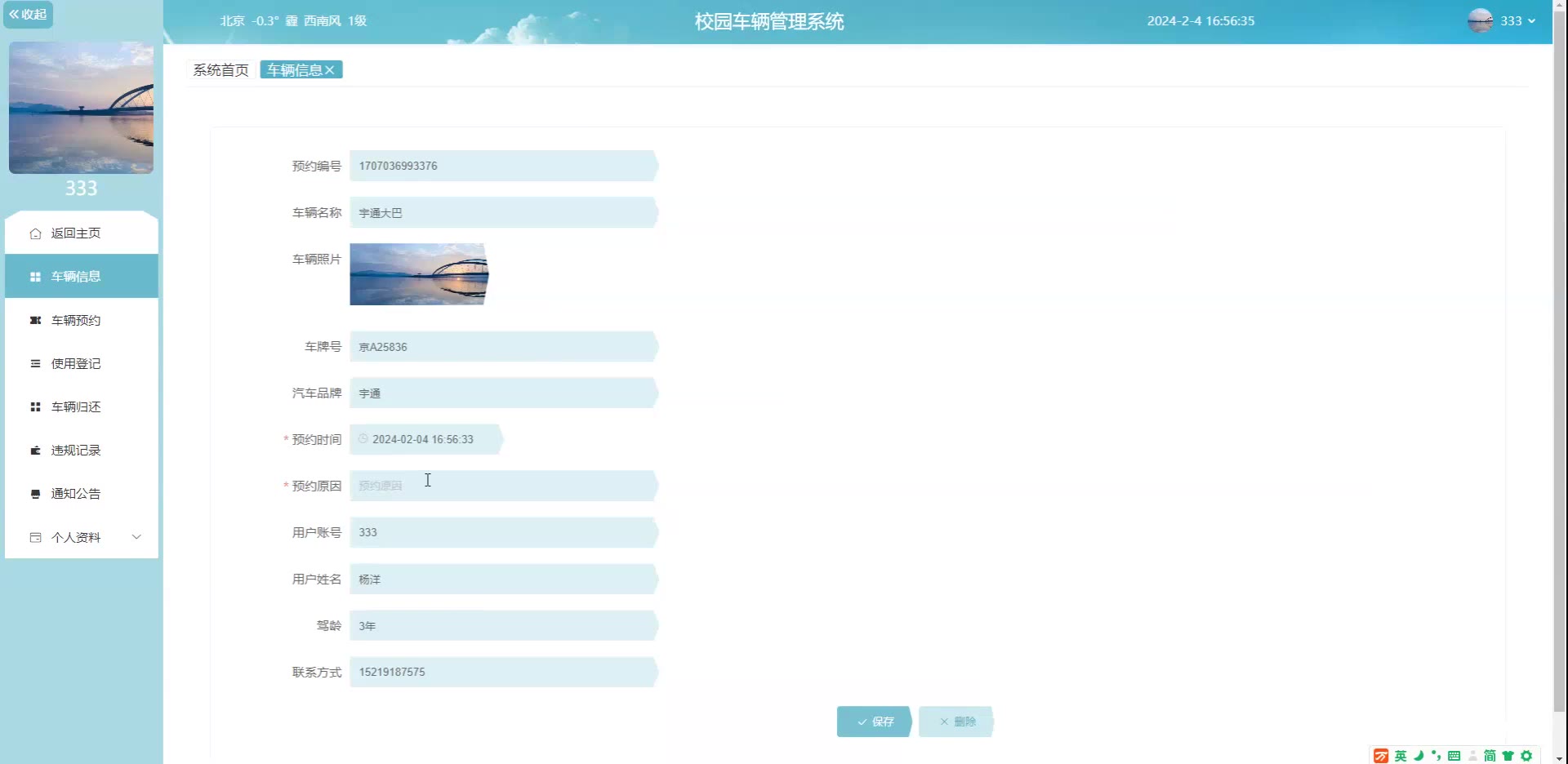
Task: Click the 车辆照片 thumbnail image
Action: (419, 274)
